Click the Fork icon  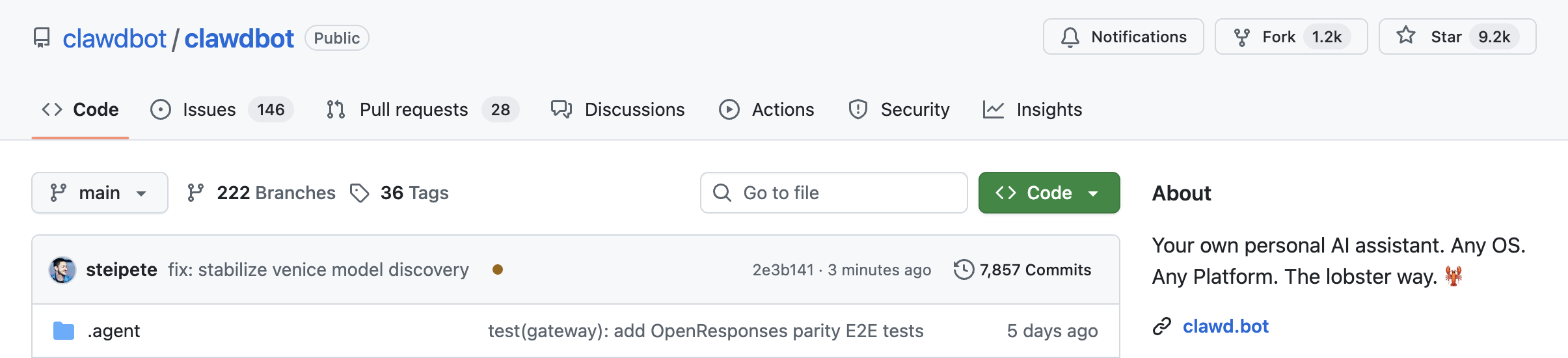(1241, 37)
